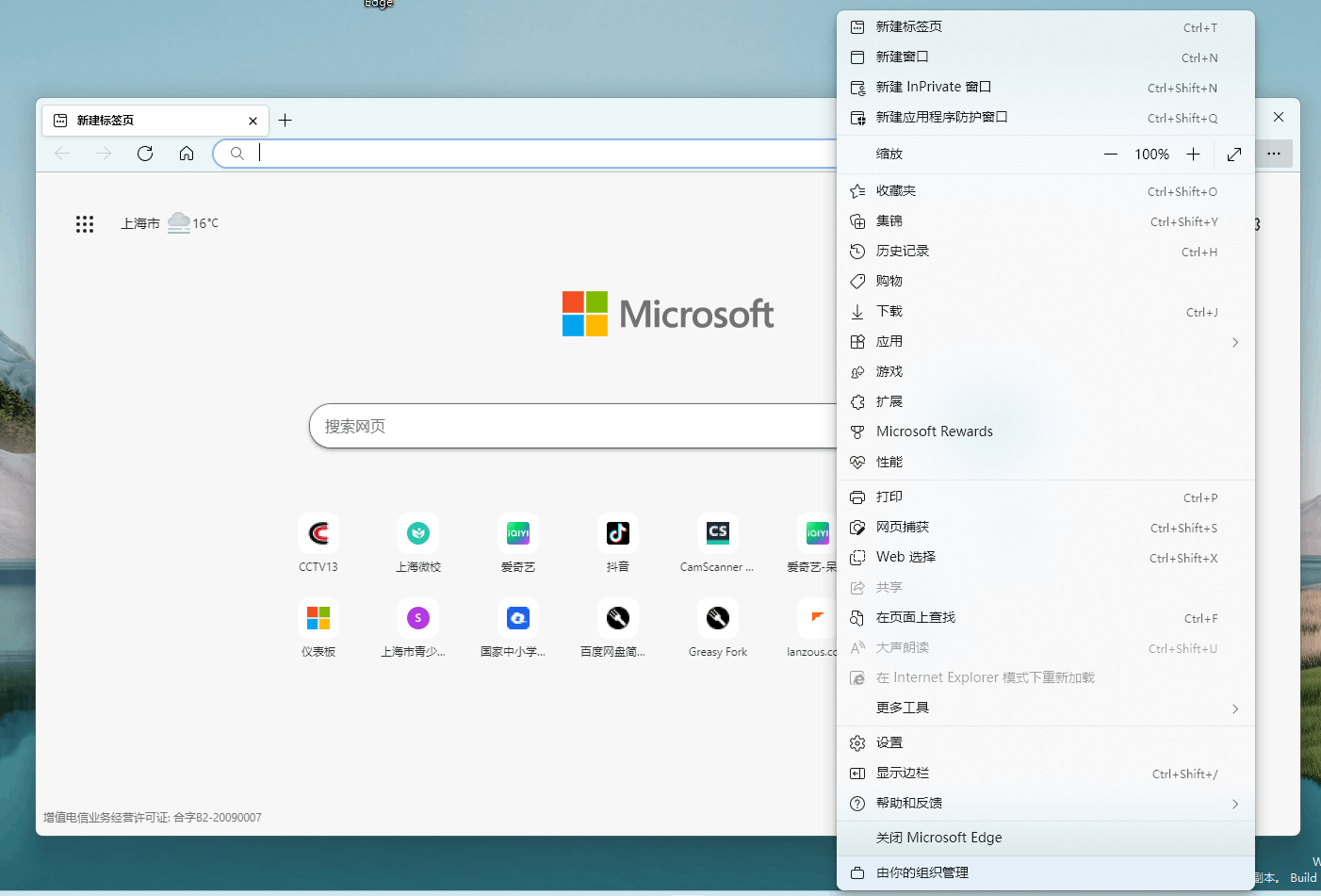1321x896 pixels.
Task: Open the 上海微校 quick link tile
Action: point(418,543)
